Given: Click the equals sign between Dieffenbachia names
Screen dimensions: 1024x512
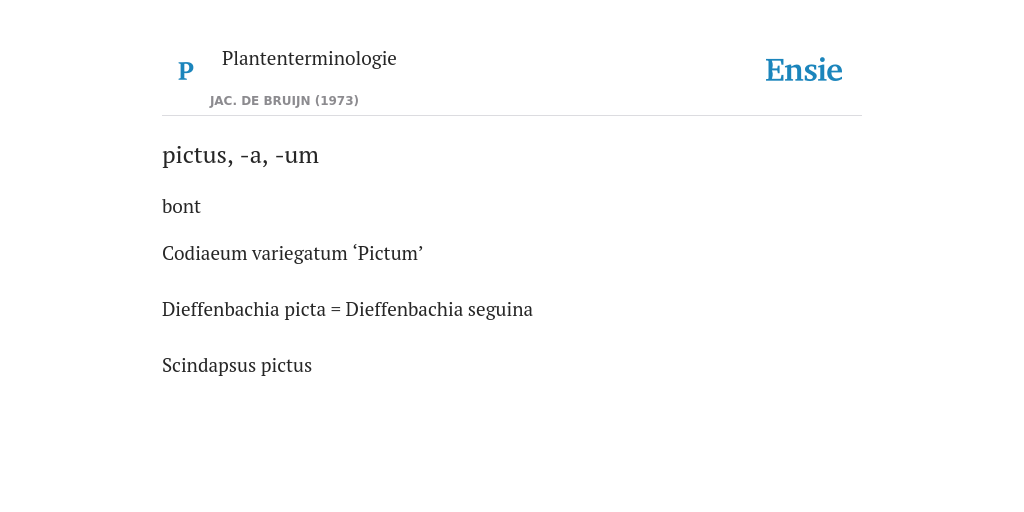Looking at the screenshot, I should point(336,310).
